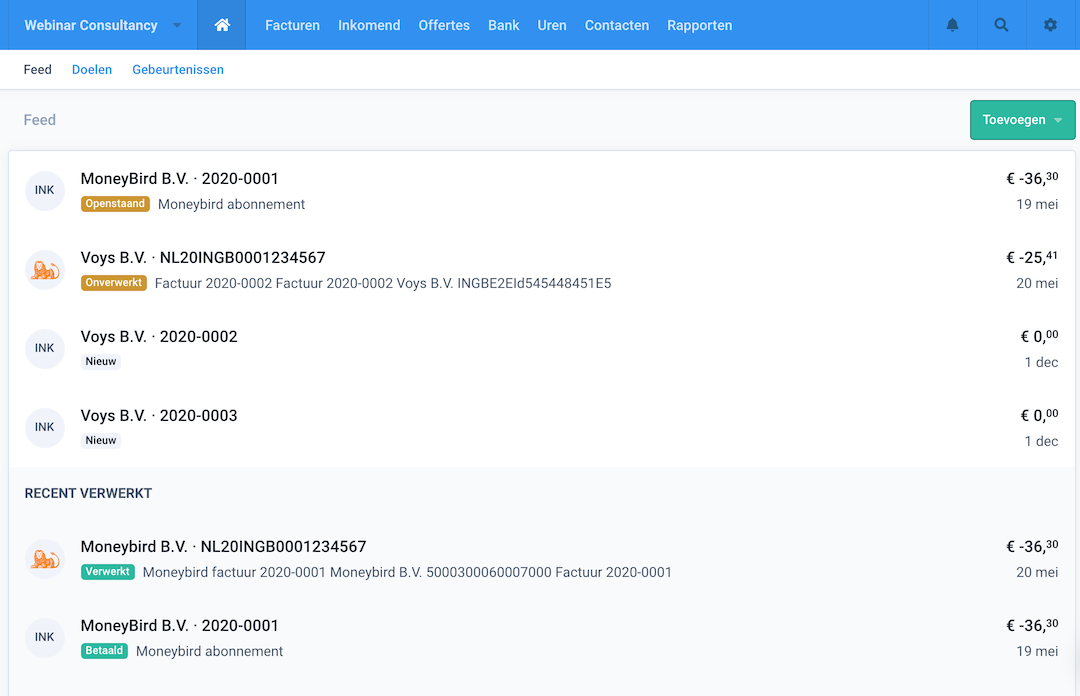Image resolution: width=1080 pixels, height=696 pixels.
Task: Click ING lion icon of Verwerkt Moneybird transaction
Action: (x=45, y=558)
